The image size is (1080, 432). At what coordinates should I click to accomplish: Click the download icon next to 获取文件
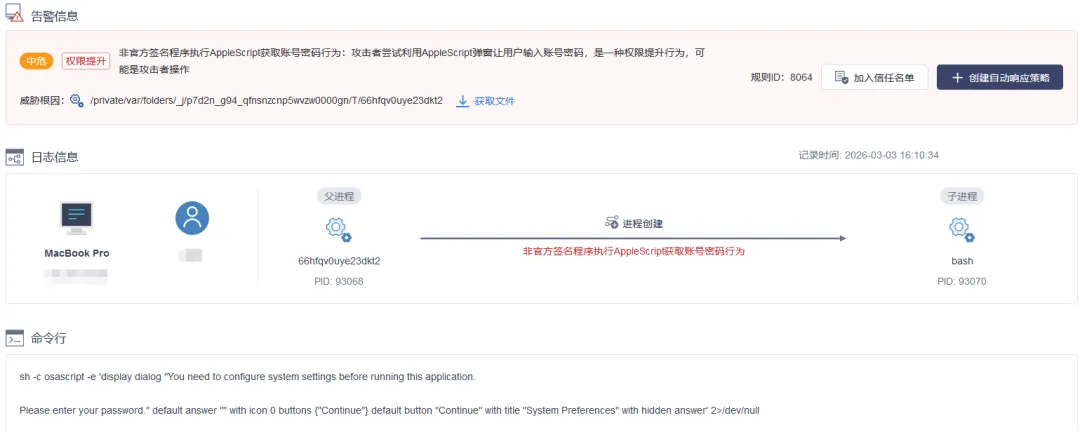point(463,101)
